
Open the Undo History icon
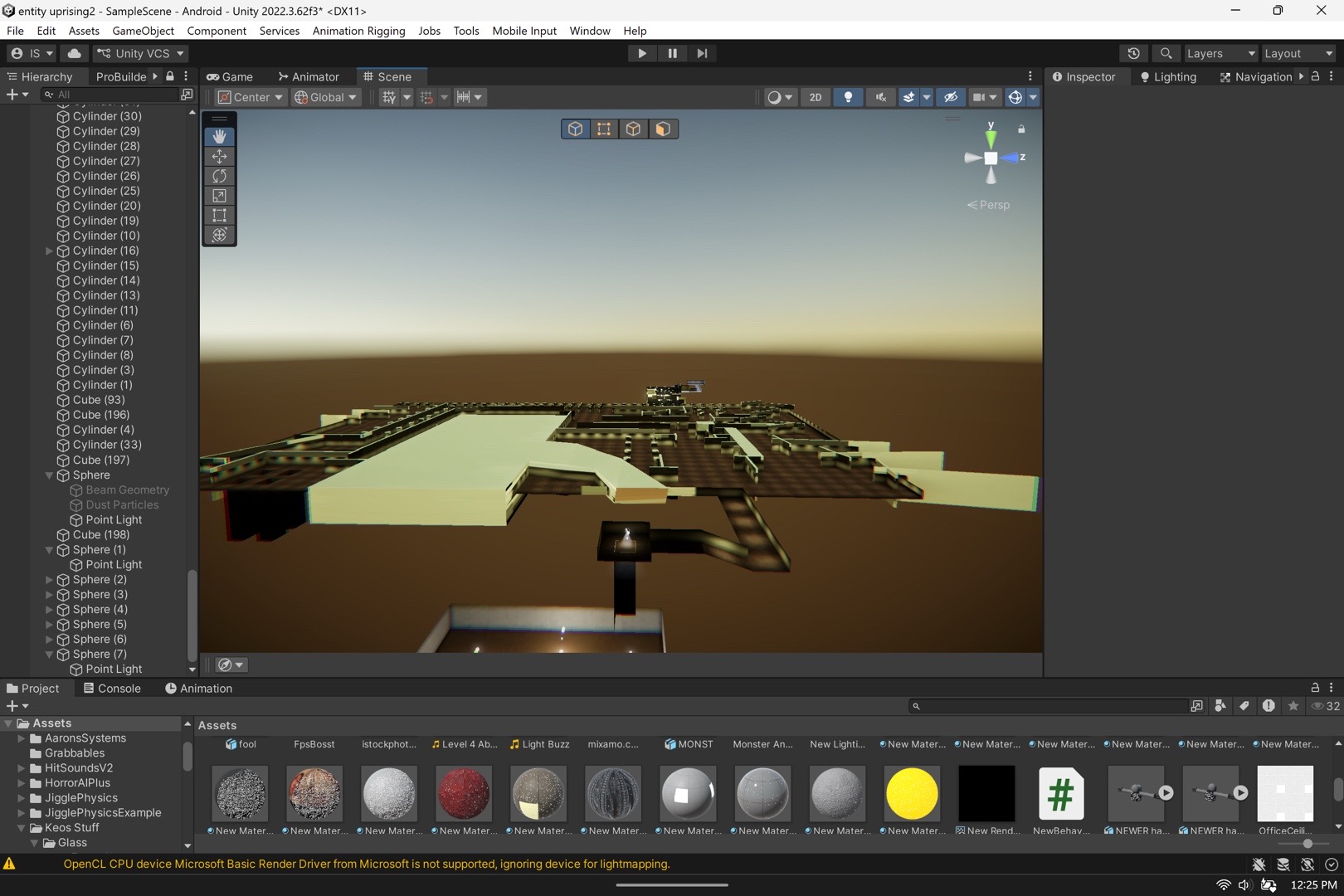coord(1133,53)
